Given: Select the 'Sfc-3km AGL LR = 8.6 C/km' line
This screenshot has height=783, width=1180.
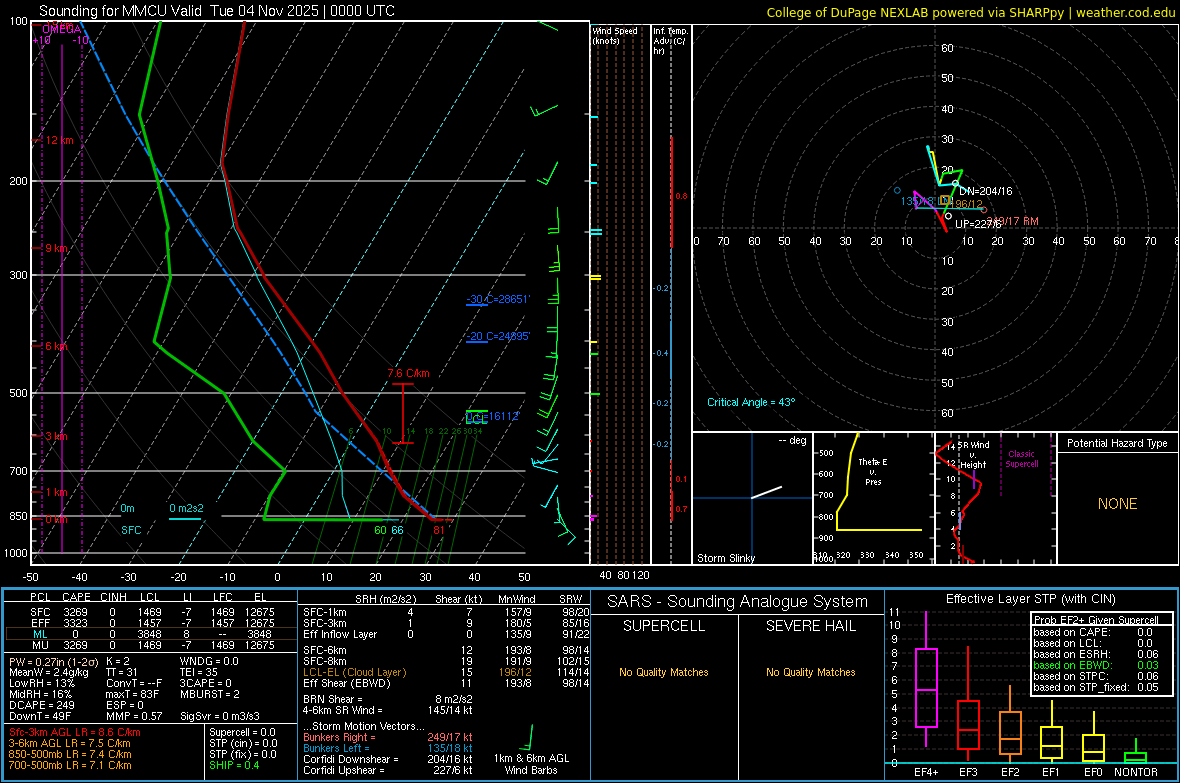Looking at the screenshot, I should 75,732.
